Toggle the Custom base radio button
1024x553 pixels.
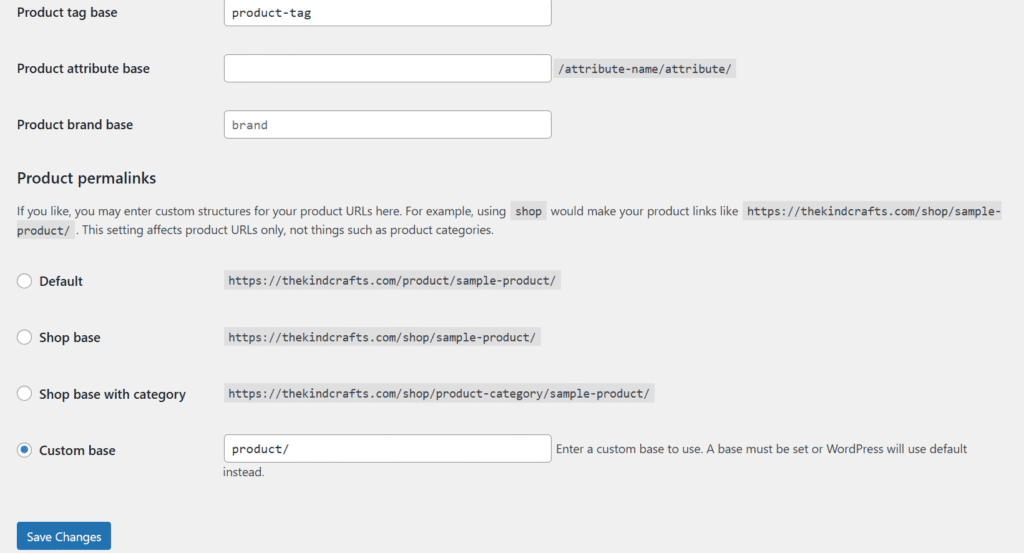(x=25, y=450)
